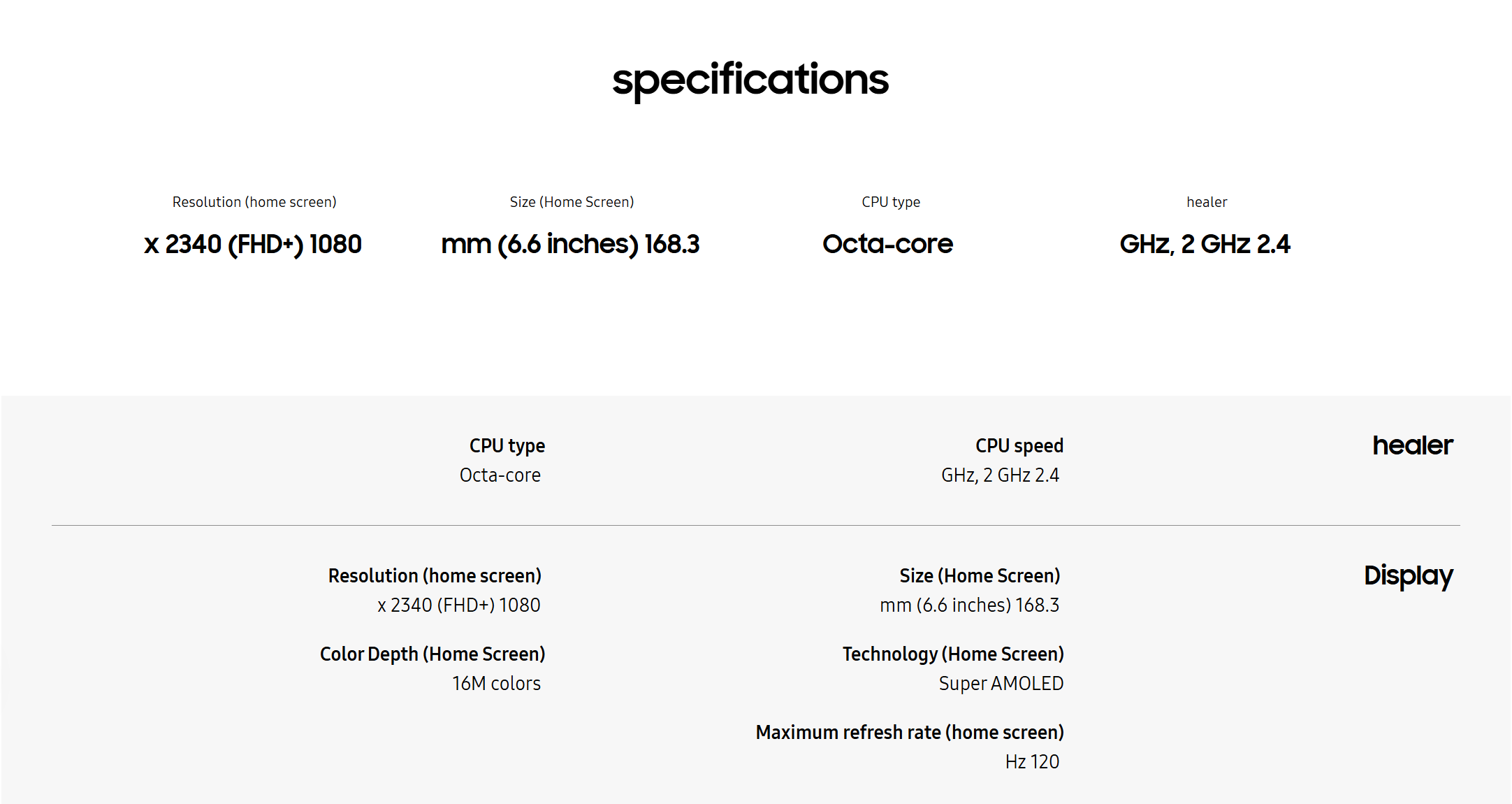
Task: Click the Display section heading
Action: [x=1408, y=576]
